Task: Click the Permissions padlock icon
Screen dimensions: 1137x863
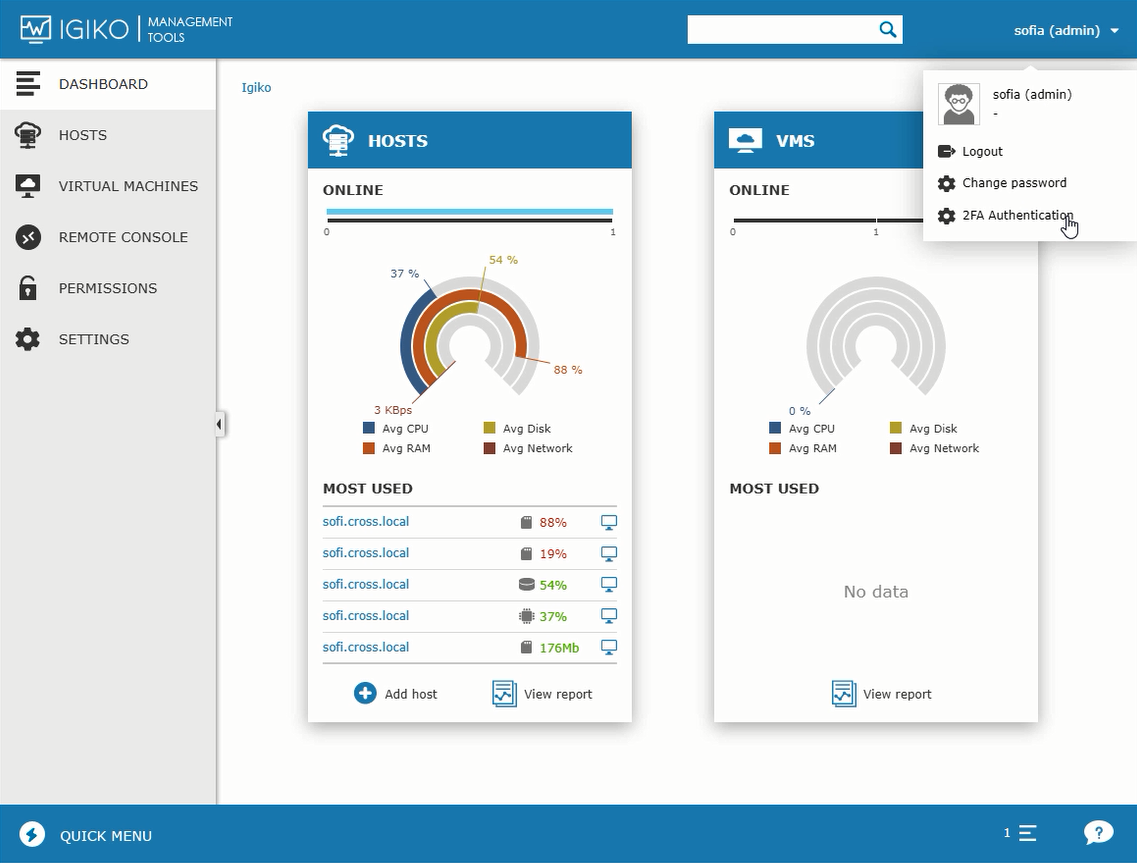Action: (x=28, y=288)
